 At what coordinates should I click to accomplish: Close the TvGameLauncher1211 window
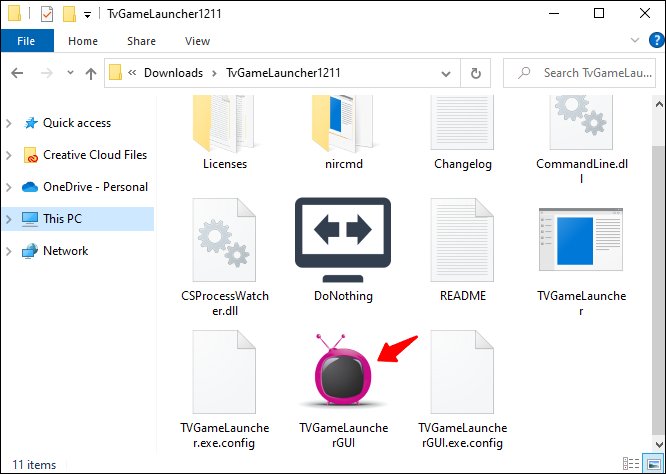645,14
